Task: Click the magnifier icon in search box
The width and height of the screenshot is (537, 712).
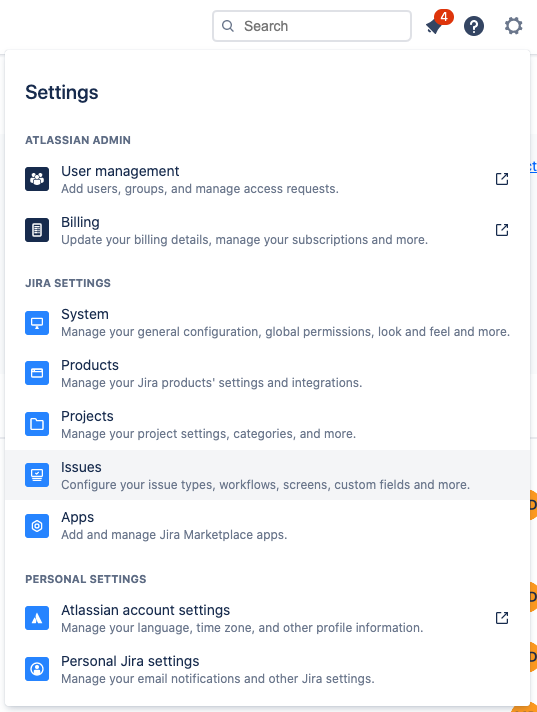Action: [228, 26]
